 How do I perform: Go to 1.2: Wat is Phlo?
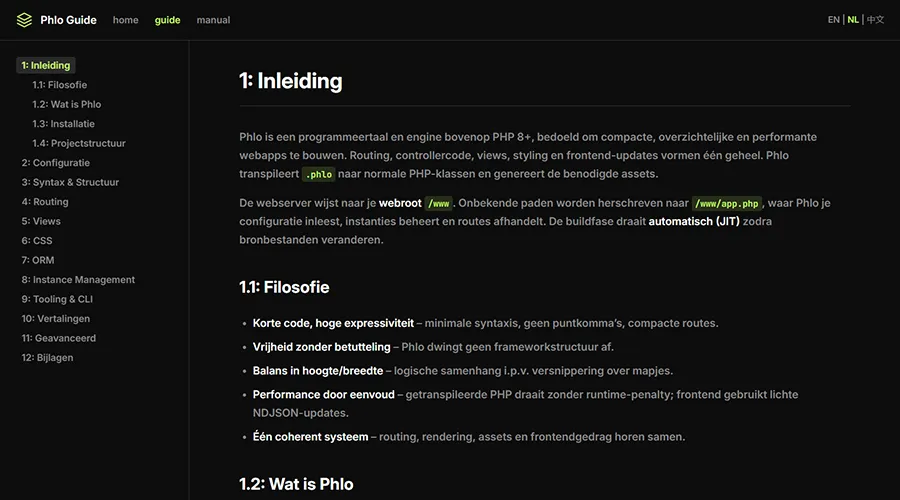(x=66, y=104)
